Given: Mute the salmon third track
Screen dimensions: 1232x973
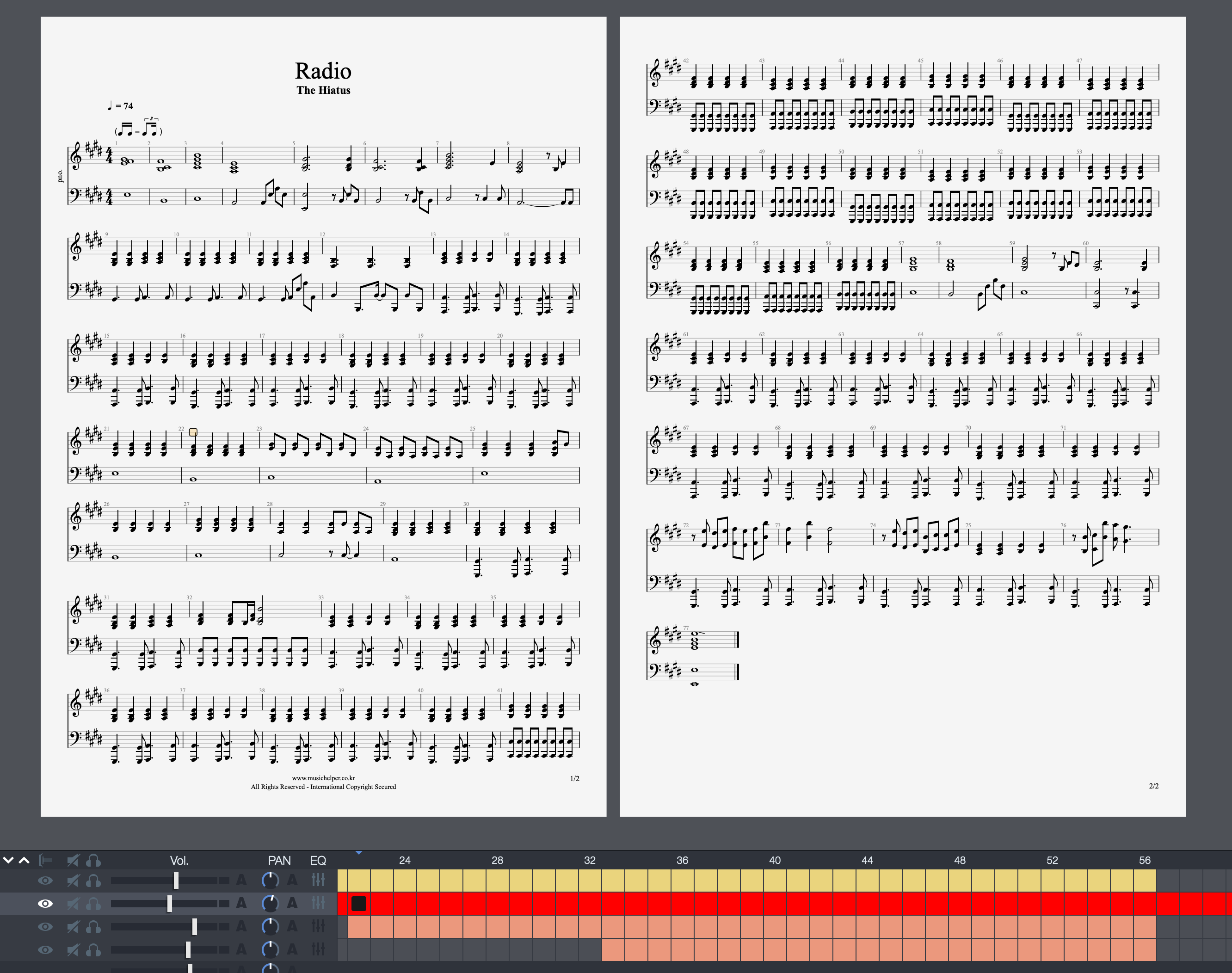Looking at the screenshot, I should click(x=73, y=927).
